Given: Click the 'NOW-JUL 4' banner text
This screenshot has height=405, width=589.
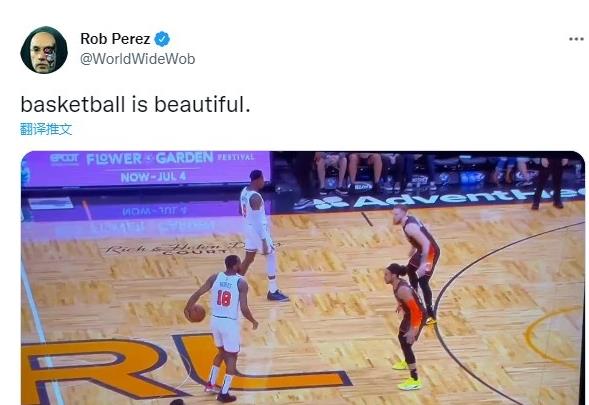Looking at the screenshot, I should pos(153,177).
